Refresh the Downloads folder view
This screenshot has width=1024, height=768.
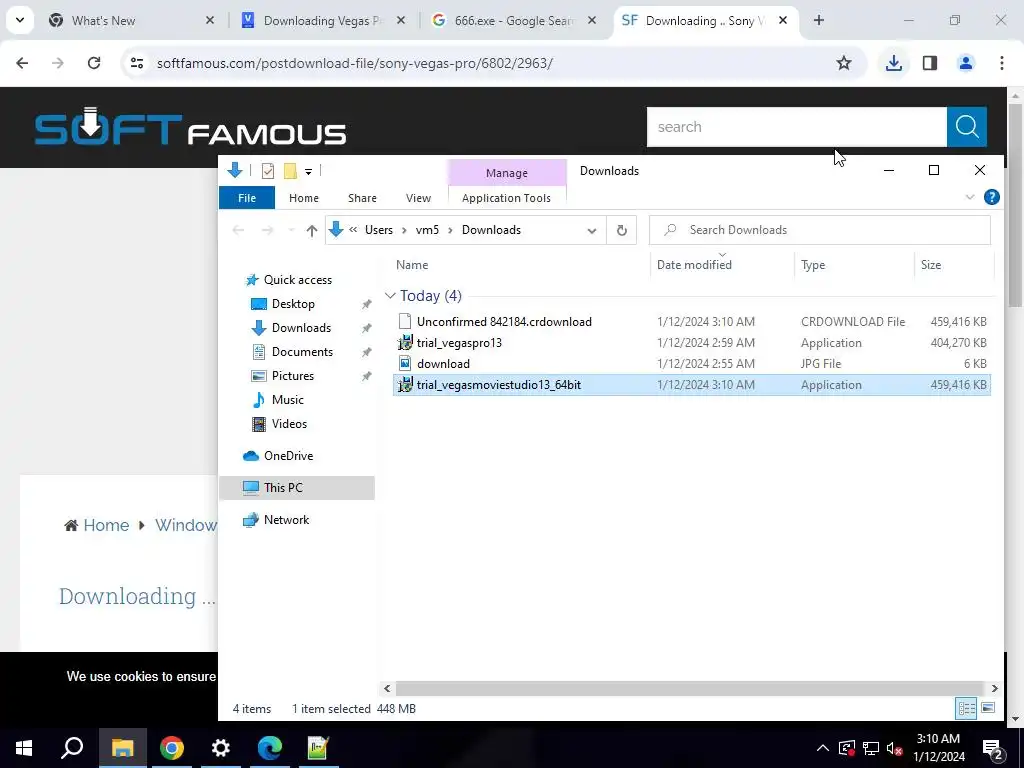(622, 230)
